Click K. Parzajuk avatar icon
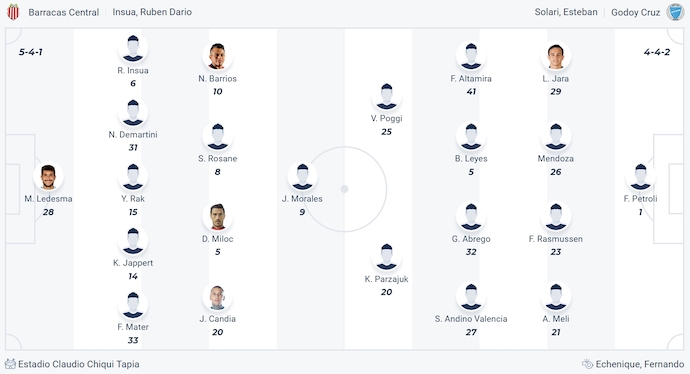The width and height of the screenshot is (690, 374). click(x=386, y=256)
